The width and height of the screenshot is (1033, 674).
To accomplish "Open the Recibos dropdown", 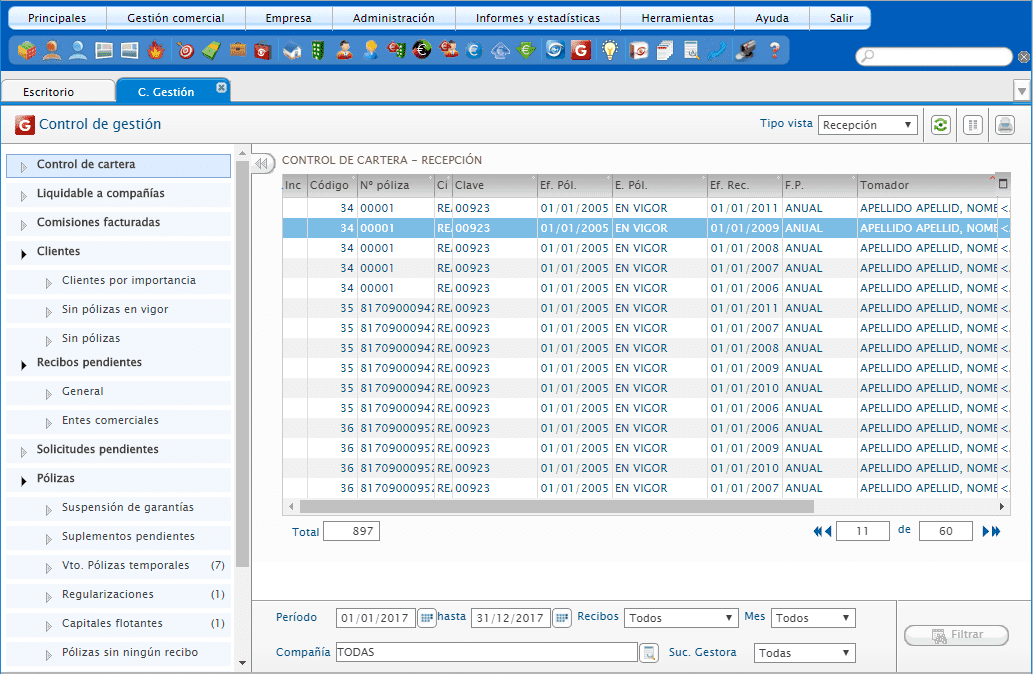I will point(681,618).
